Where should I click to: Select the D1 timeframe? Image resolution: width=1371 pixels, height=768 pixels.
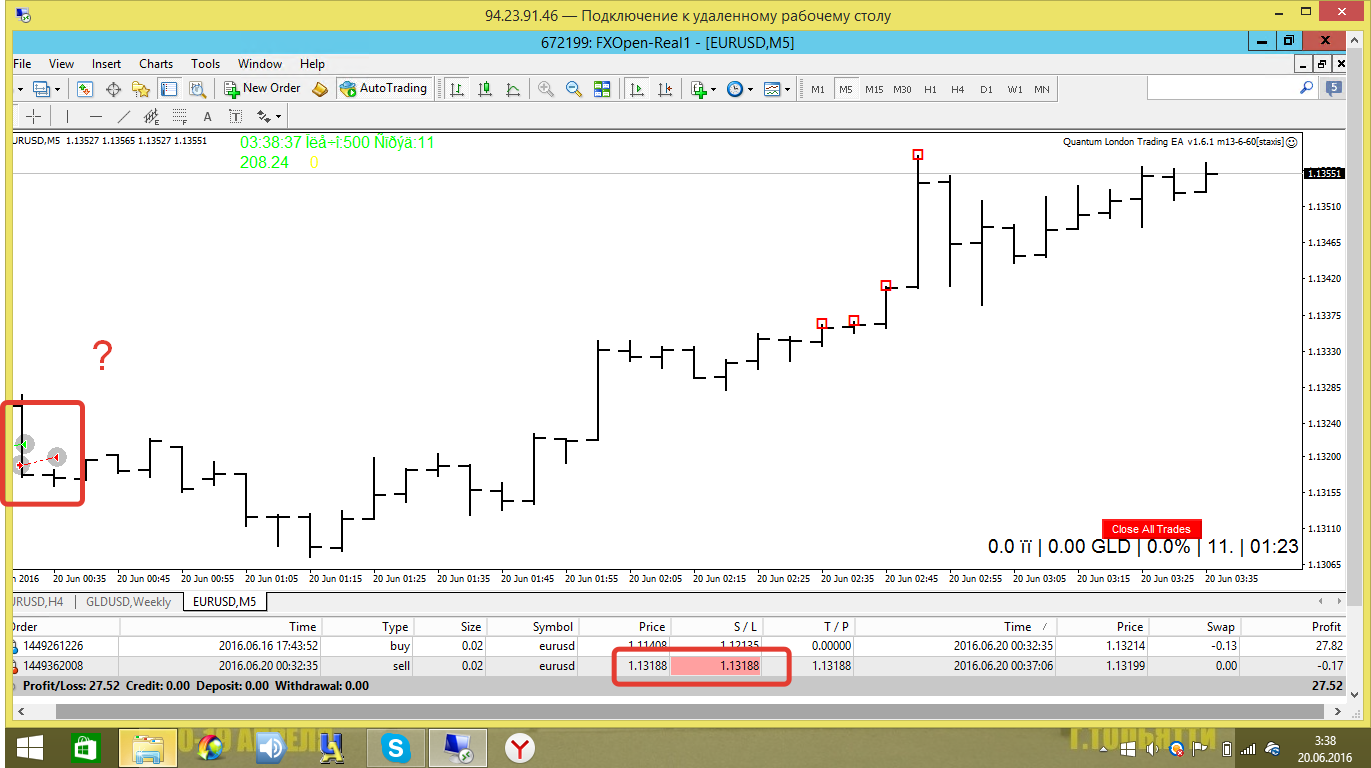click(x=986, y=89)
